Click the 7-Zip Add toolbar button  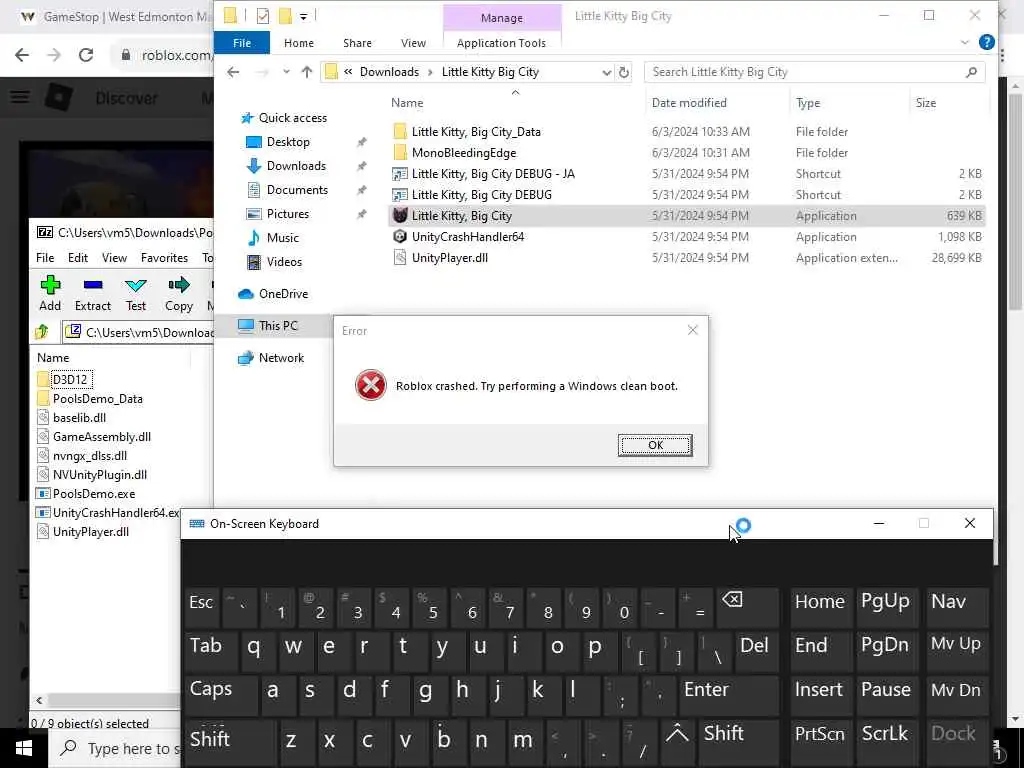pos(50,293)
